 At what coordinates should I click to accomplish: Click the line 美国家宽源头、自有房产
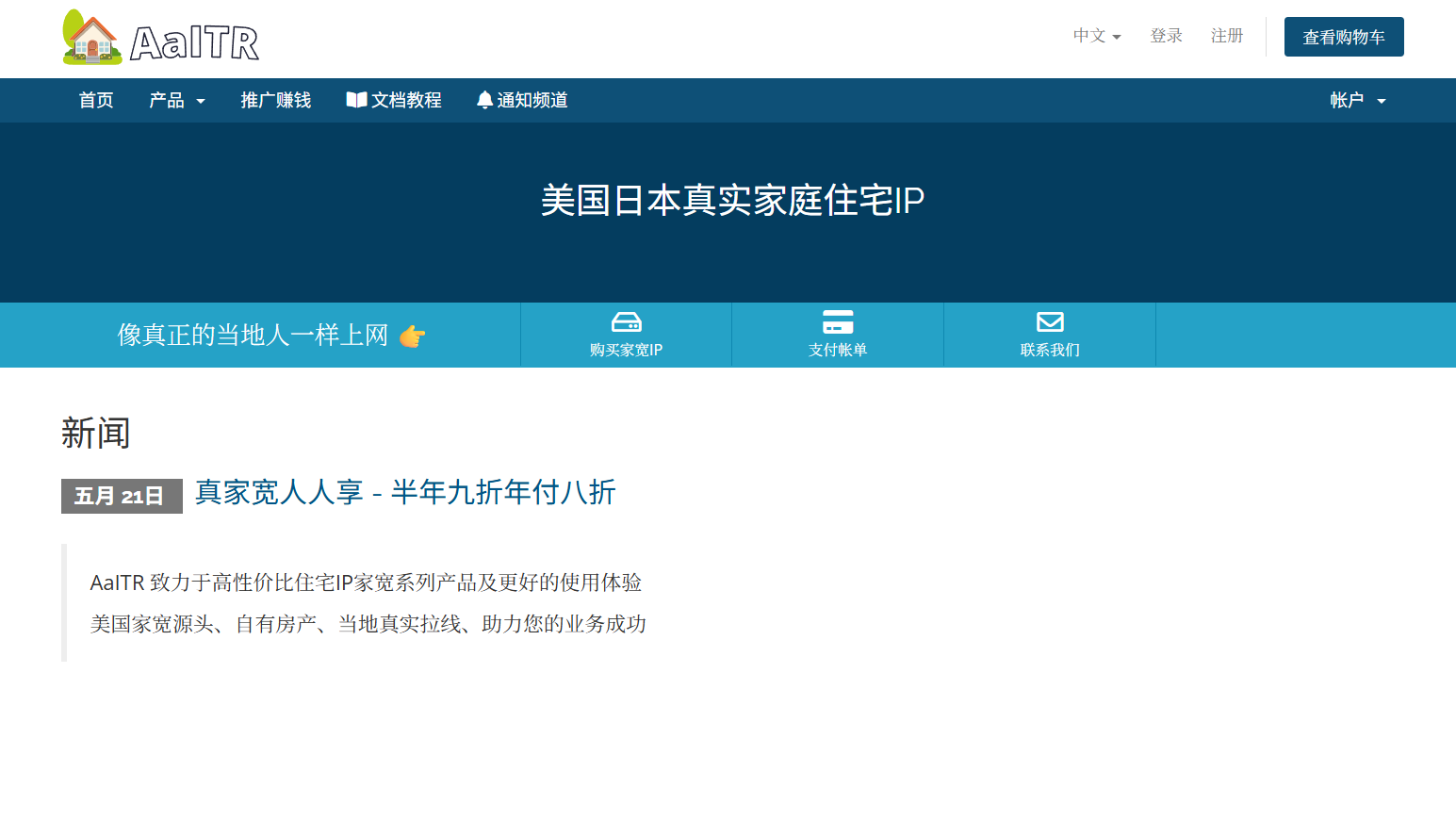pyautogui.click(x=368, y=624)
